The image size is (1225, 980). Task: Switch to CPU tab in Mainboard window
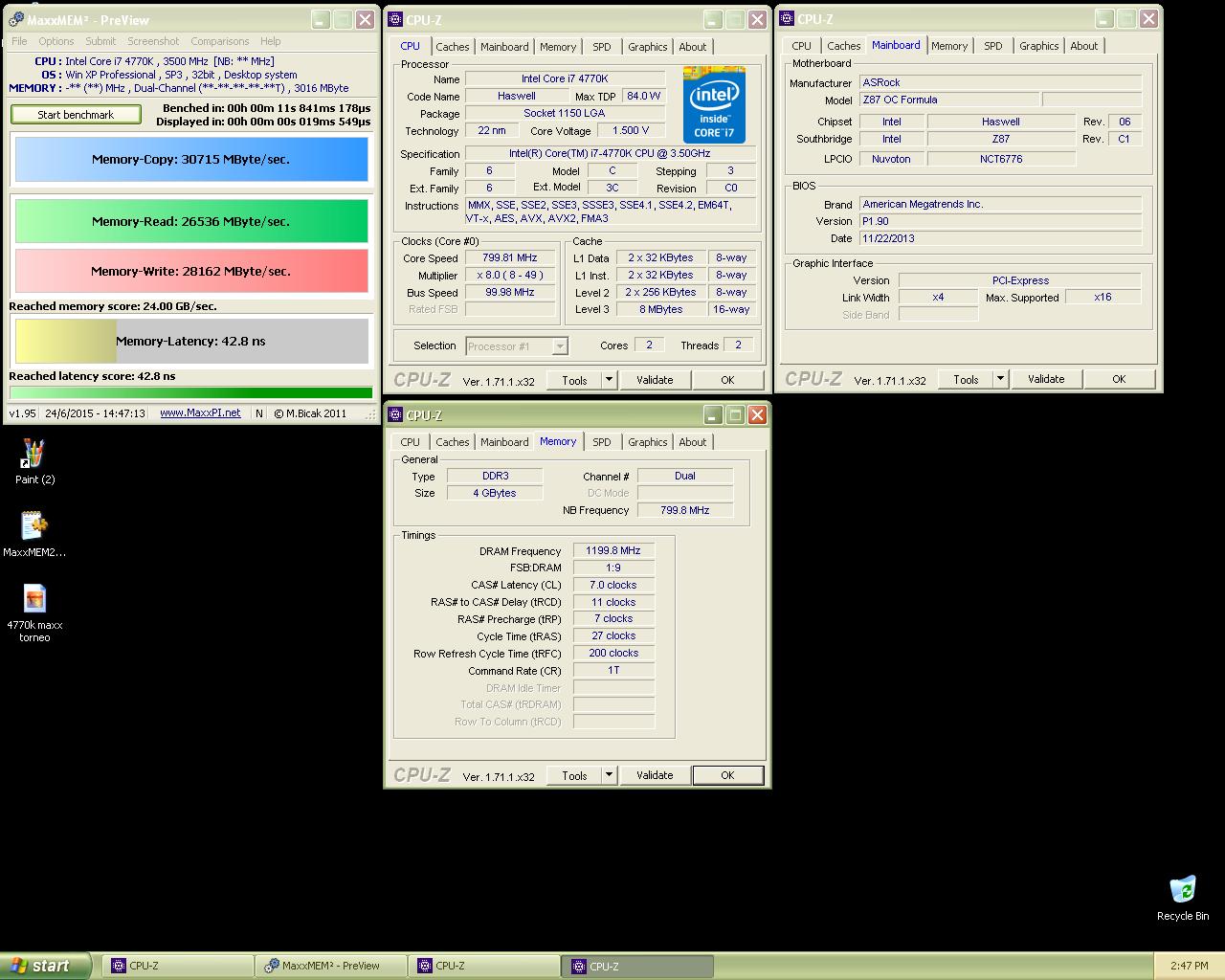(x=802, y=46)
